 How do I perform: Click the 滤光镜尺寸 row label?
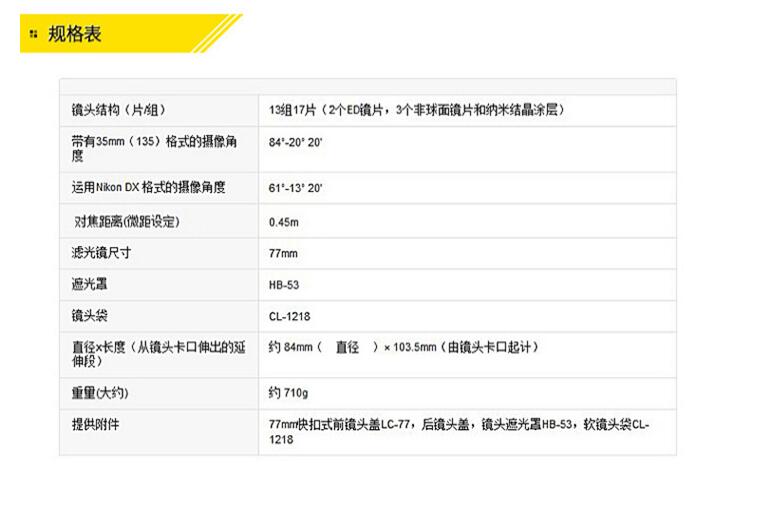click(101, 253)
